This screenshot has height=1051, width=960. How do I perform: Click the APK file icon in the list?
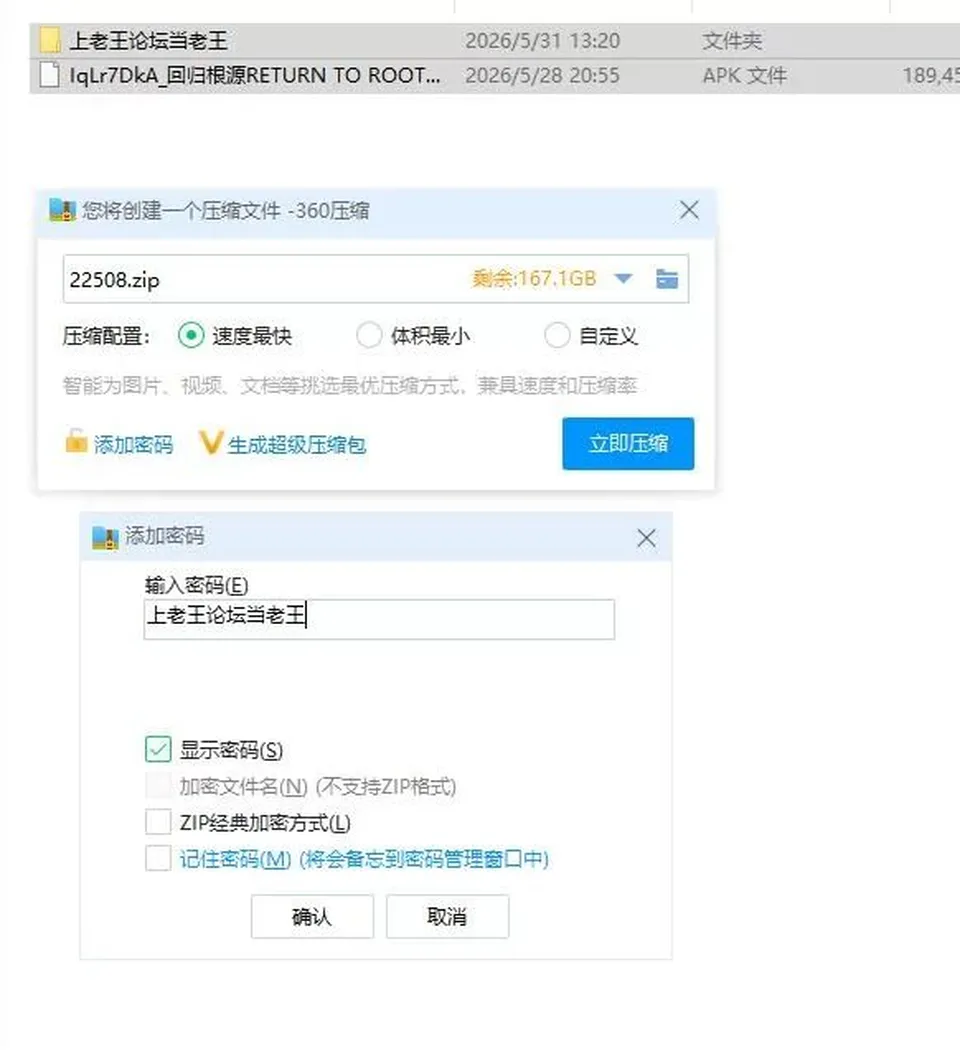coord(49,75)
